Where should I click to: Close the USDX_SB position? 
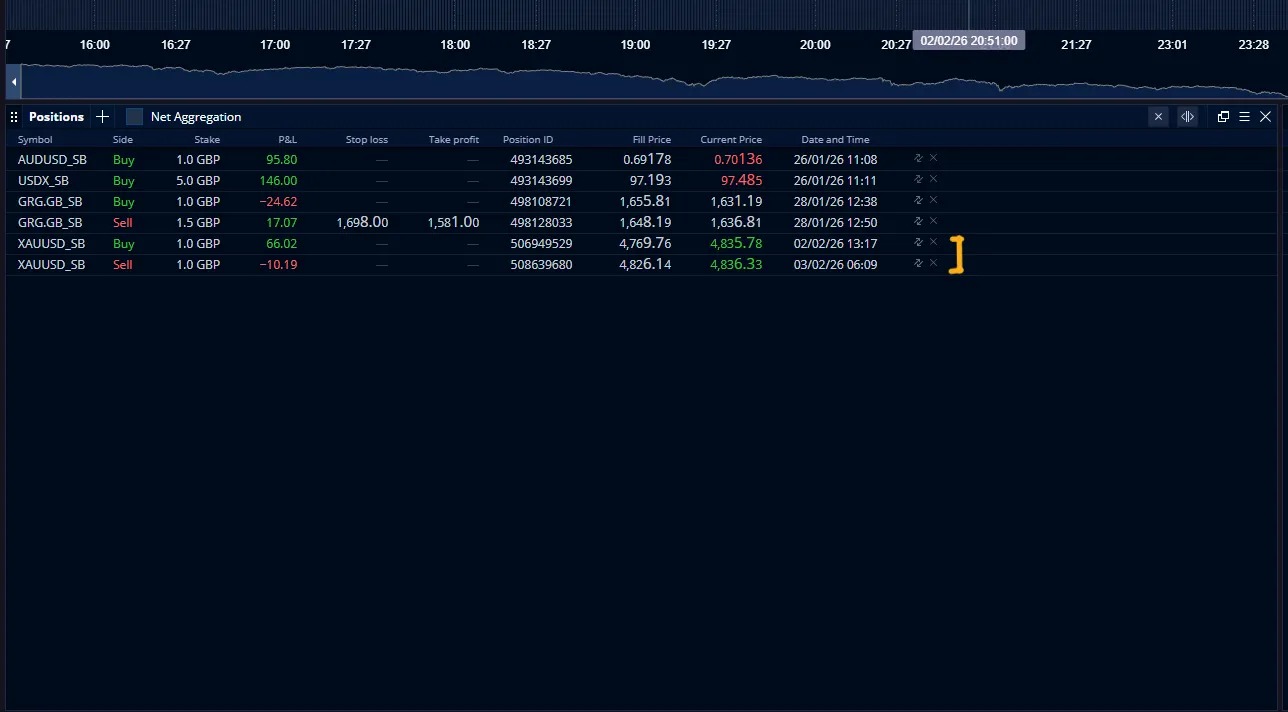[x=933, y=179]
